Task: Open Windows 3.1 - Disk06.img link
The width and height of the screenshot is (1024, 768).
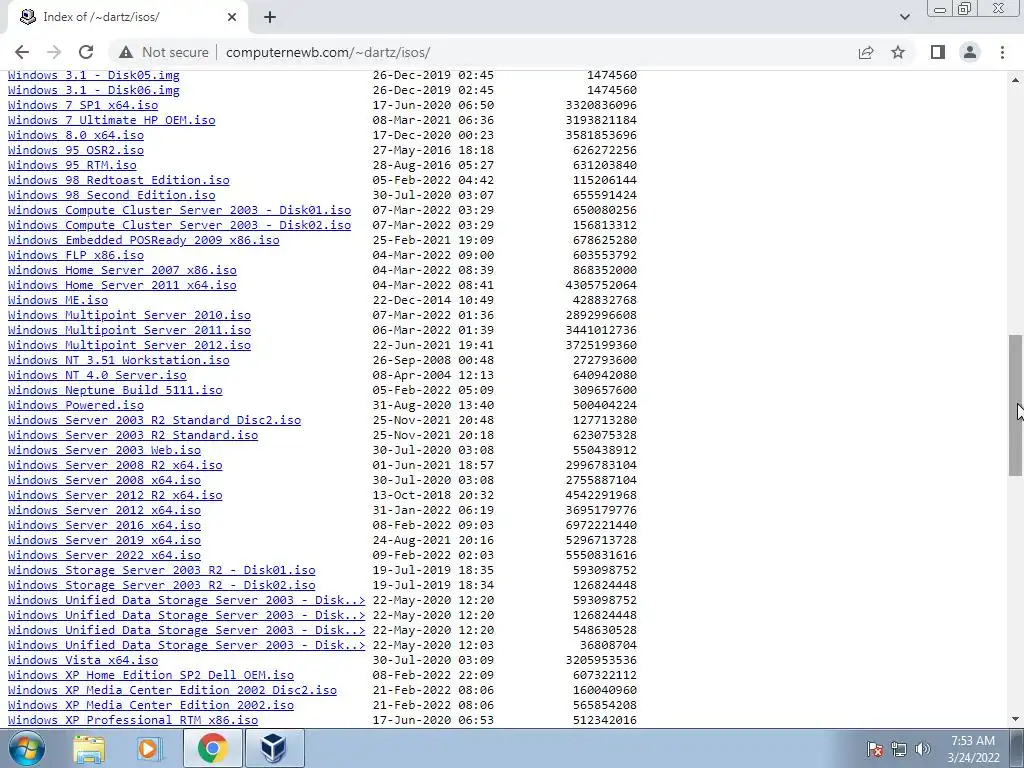Action: click(x=94, y=90)
